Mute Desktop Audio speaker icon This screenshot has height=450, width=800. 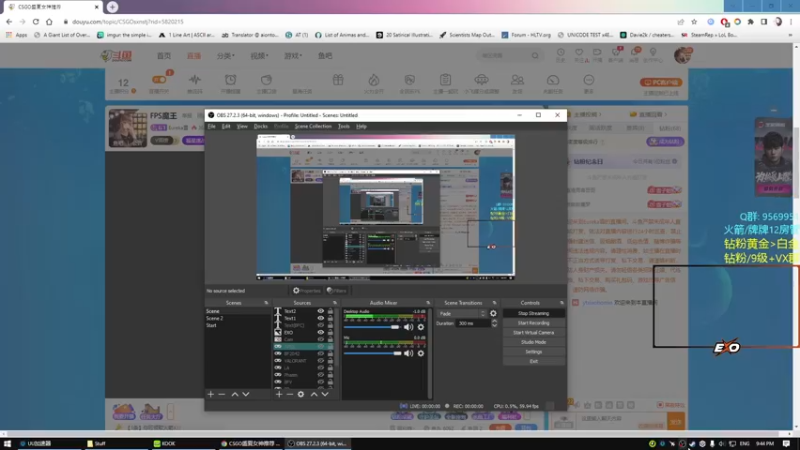409,327
